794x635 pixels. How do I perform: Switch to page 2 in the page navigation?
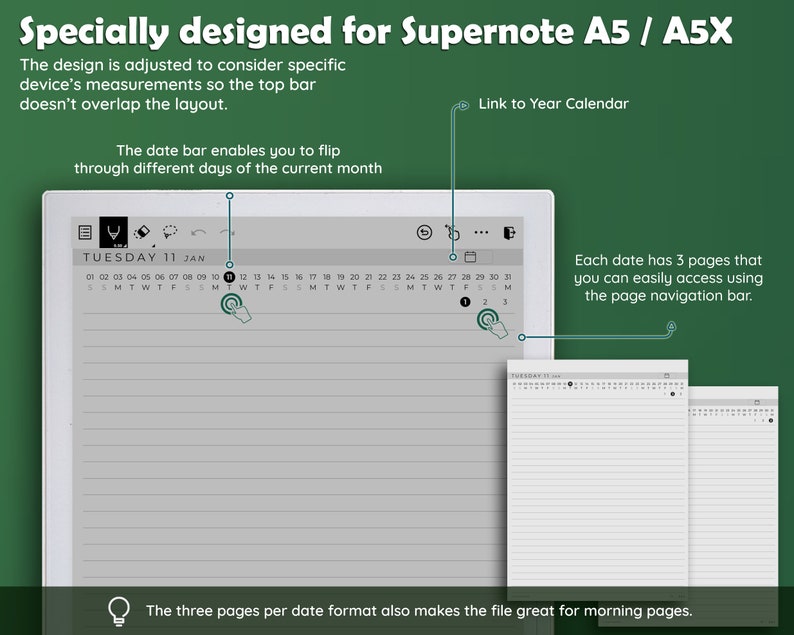coord(485,302)
